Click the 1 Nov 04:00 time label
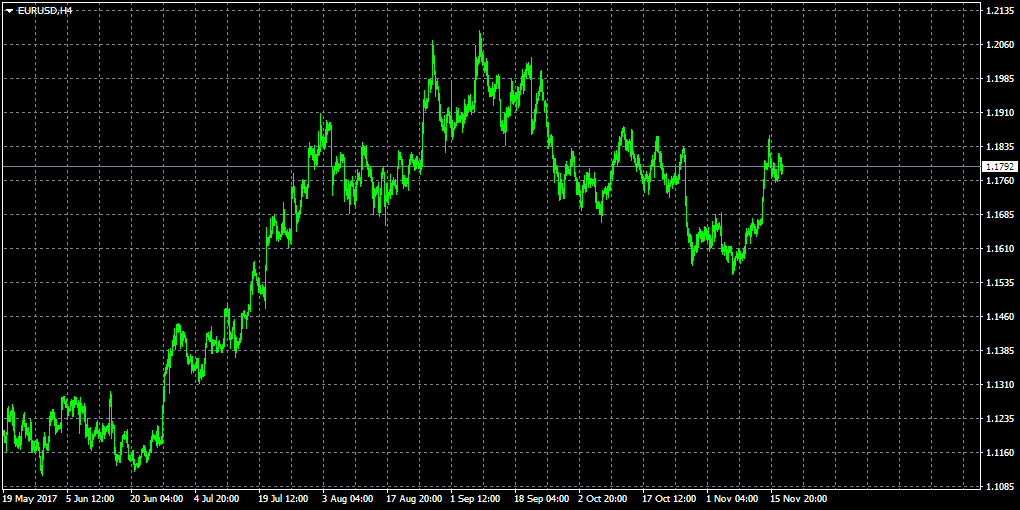Image resolution: width=1020 pixels, height=510 pixels. coord(732,499)
